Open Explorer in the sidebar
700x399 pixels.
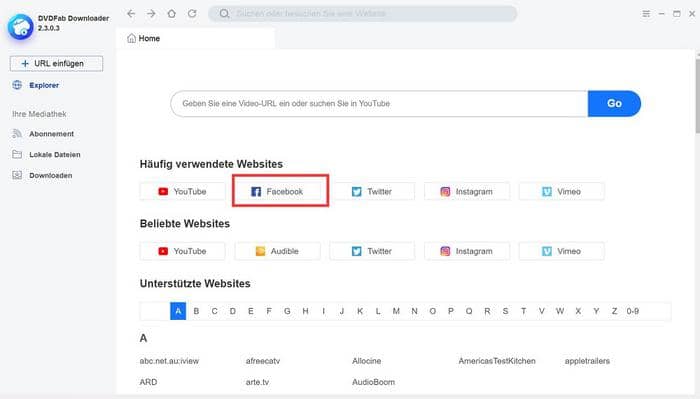click(x=44, y=85)
